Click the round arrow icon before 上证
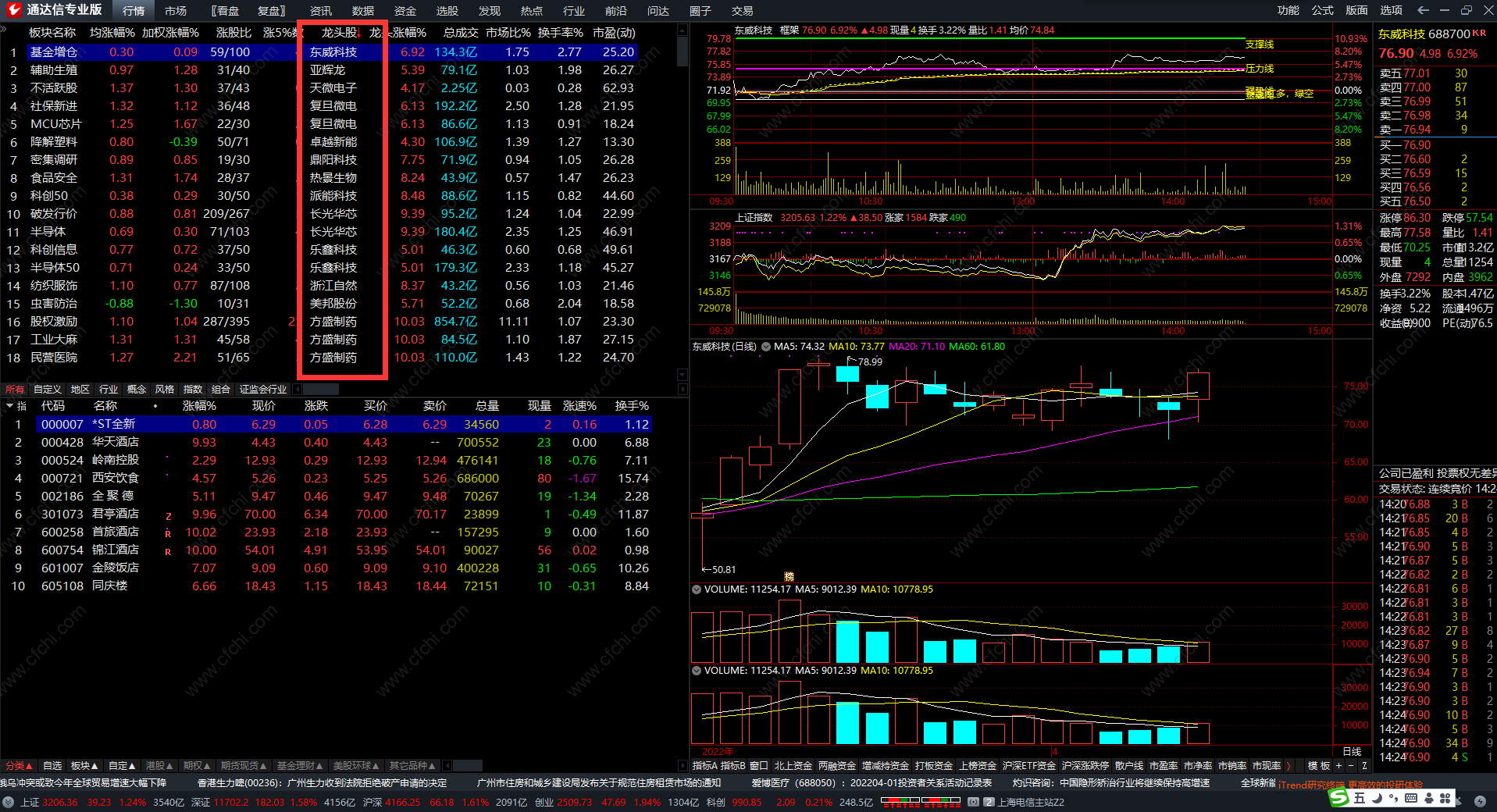This screenshot has width=1497, height=812. 9,802
